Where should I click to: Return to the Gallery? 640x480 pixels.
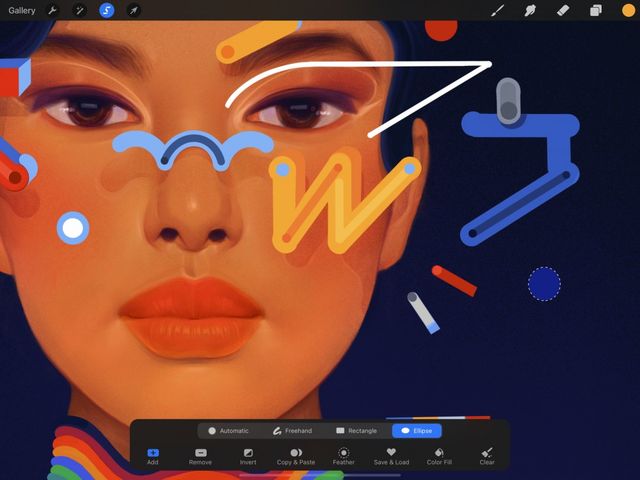tap(22, 11)
